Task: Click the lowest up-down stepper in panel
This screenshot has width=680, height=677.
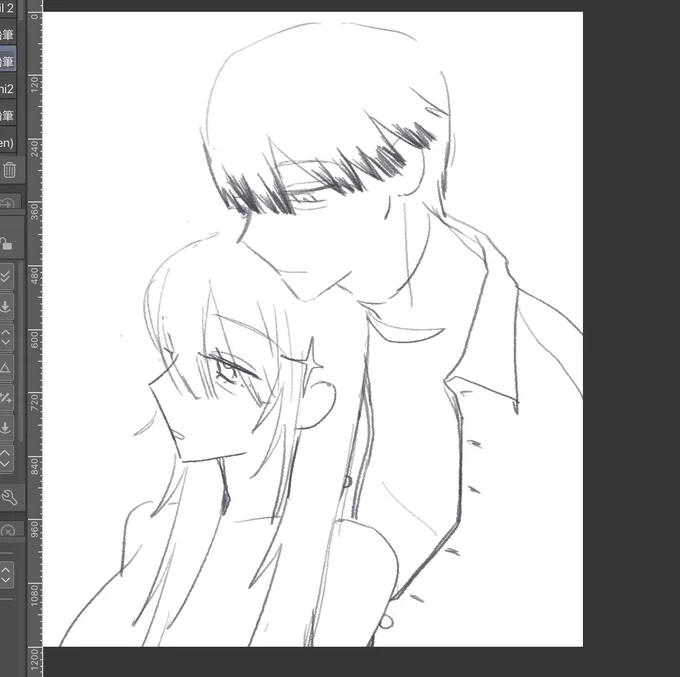Action: click(x=5, y=575)
